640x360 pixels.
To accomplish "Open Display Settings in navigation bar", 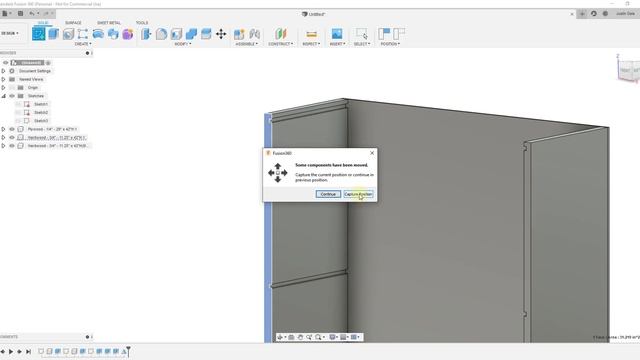I will (333, 337).
